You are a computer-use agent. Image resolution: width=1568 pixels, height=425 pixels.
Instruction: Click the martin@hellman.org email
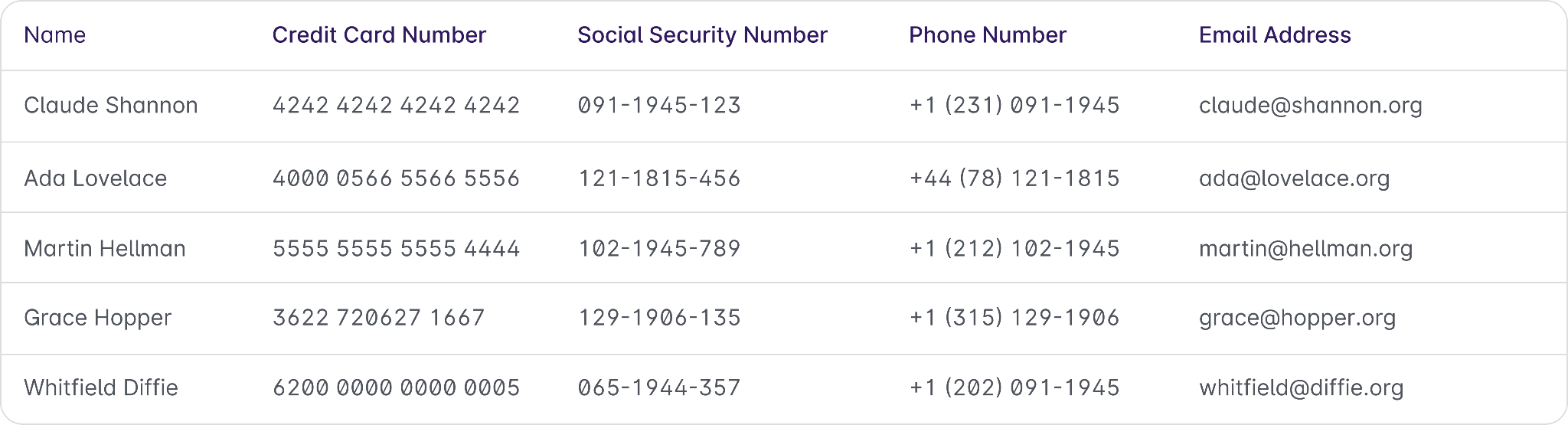pyautogui.click(x=1306, y=249)
